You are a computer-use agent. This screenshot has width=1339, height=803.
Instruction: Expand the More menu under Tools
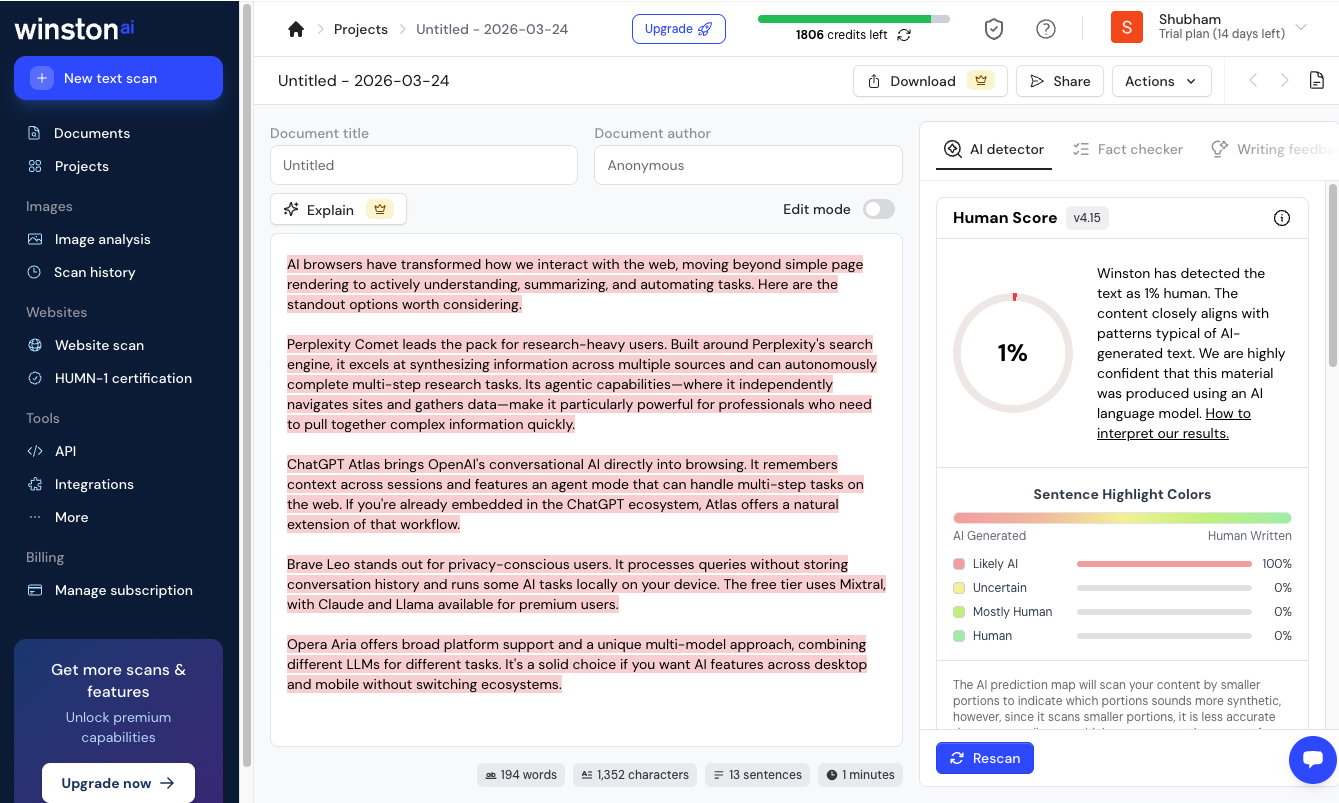[35, 517]
